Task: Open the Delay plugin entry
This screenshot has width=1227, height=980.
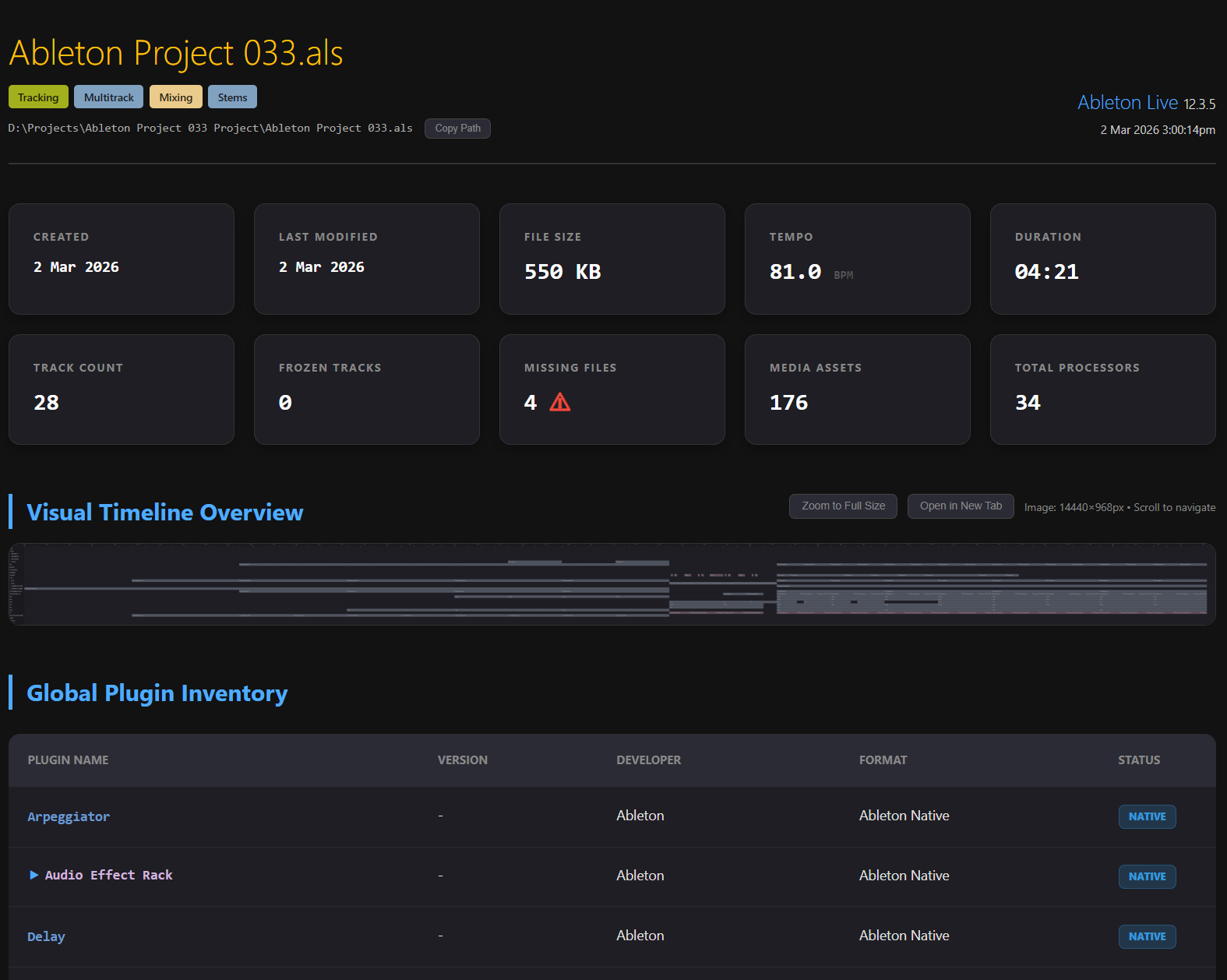Action: tap(46, 936)
